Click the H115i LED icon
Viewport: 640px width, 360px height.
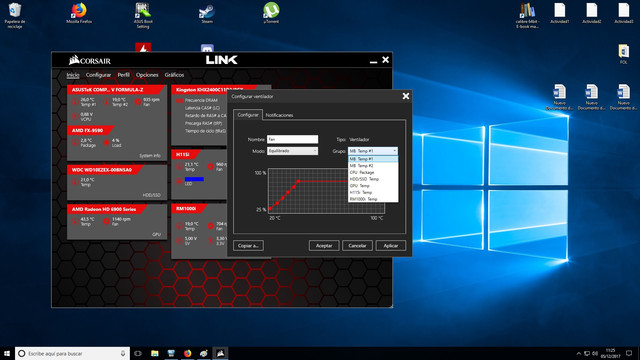click(x=179, y=181)
